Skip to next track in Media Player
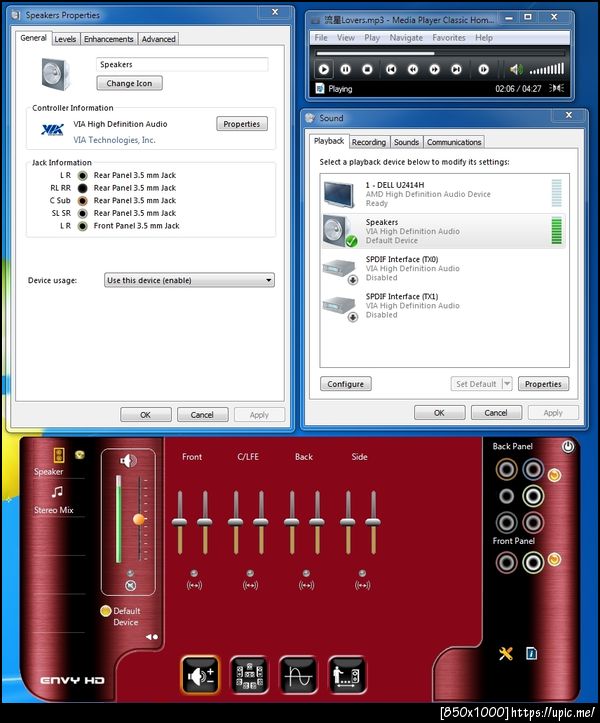The width and height of the screenshot is (600, 723). 457,69
